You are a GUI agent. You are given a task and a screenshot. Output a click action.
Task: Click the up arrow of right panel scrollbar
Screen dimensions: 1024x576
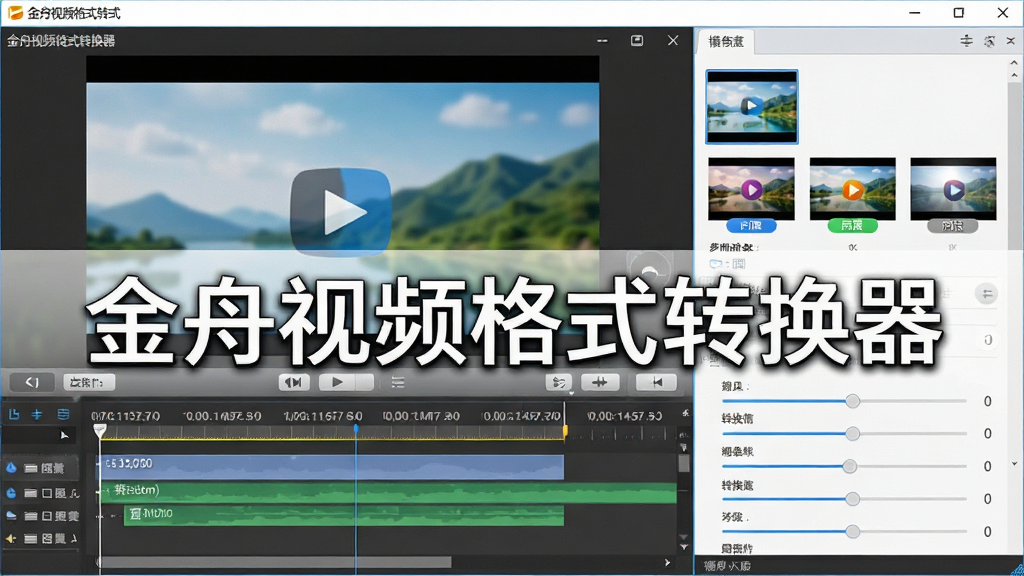point(1014,63)
